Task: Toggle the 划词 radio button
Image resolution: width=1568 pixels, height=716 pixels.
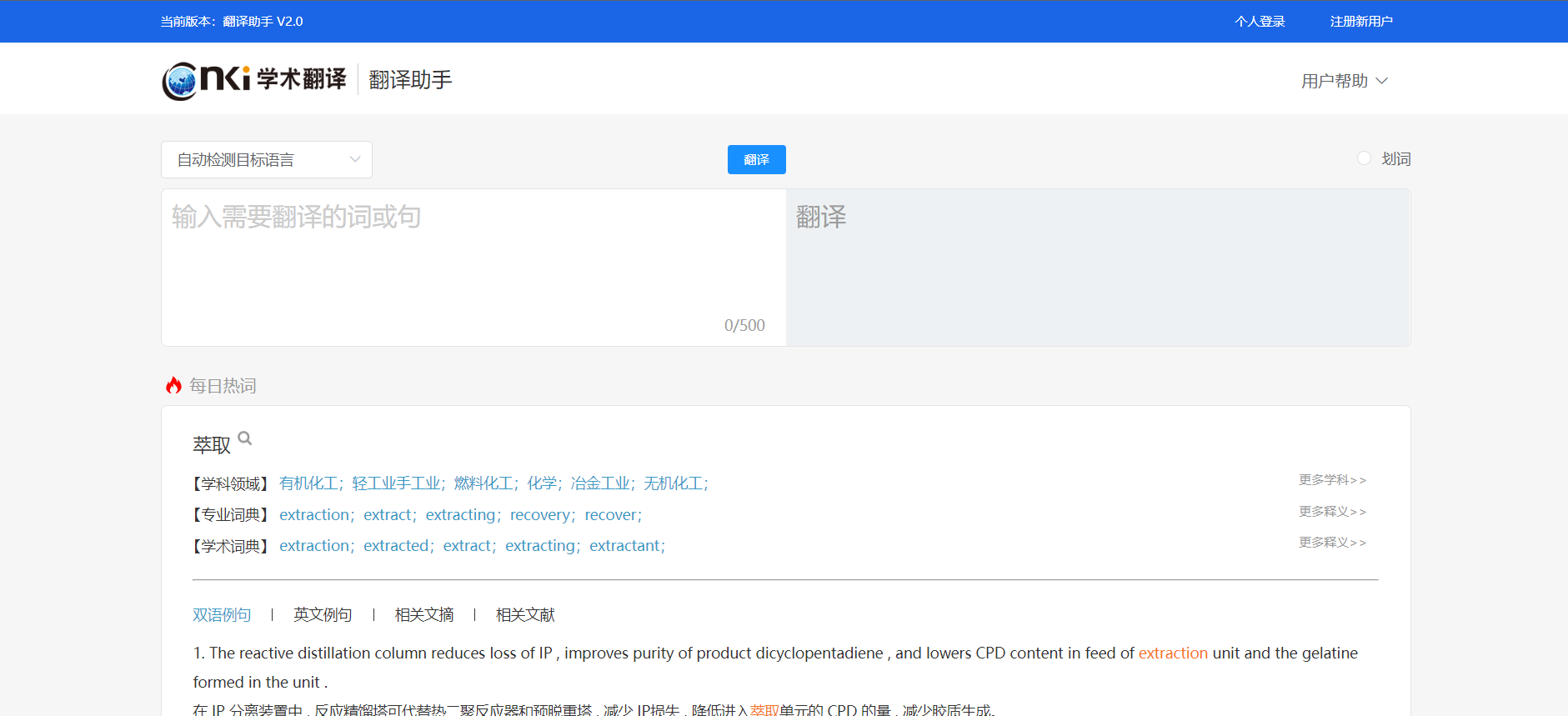Action: [x=1364, y=158]
